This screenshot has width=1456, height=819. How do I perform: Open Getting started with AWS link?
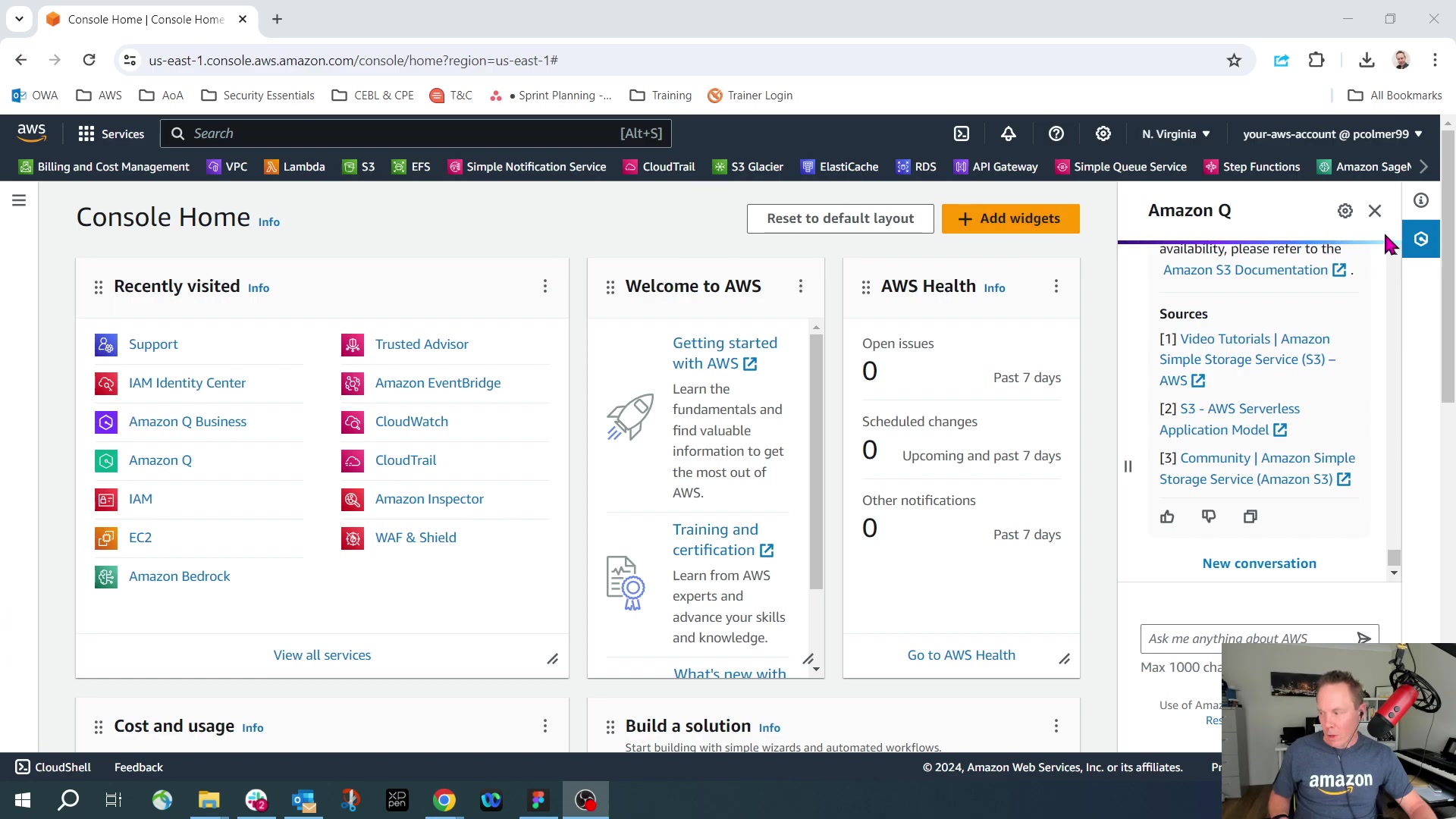point(724,353)
